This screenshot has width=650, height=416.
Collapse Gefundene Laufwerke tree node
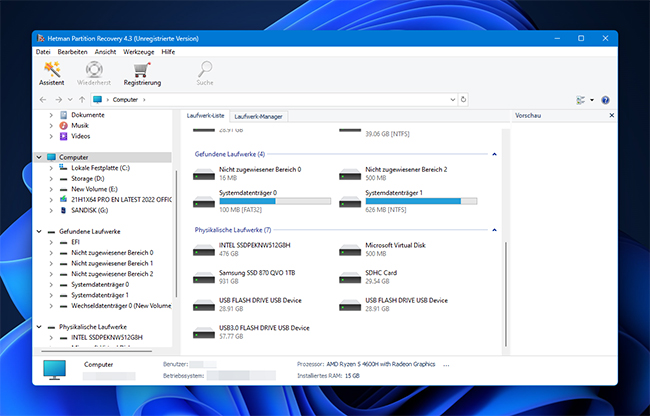pyautogui.click(x=39, y=232)
